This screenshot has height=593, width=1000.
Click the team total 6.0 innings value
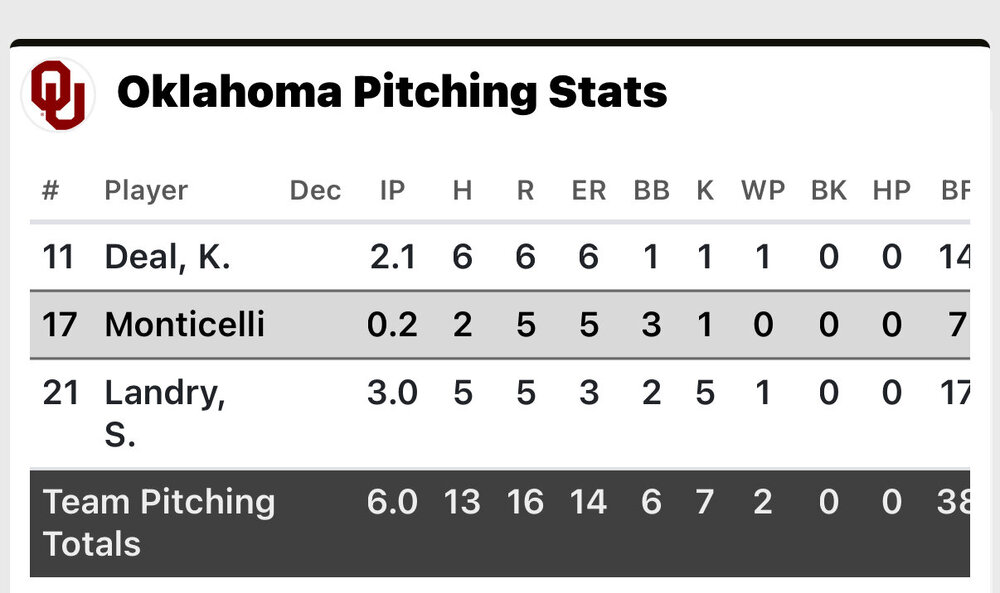(x=392, y=502)
